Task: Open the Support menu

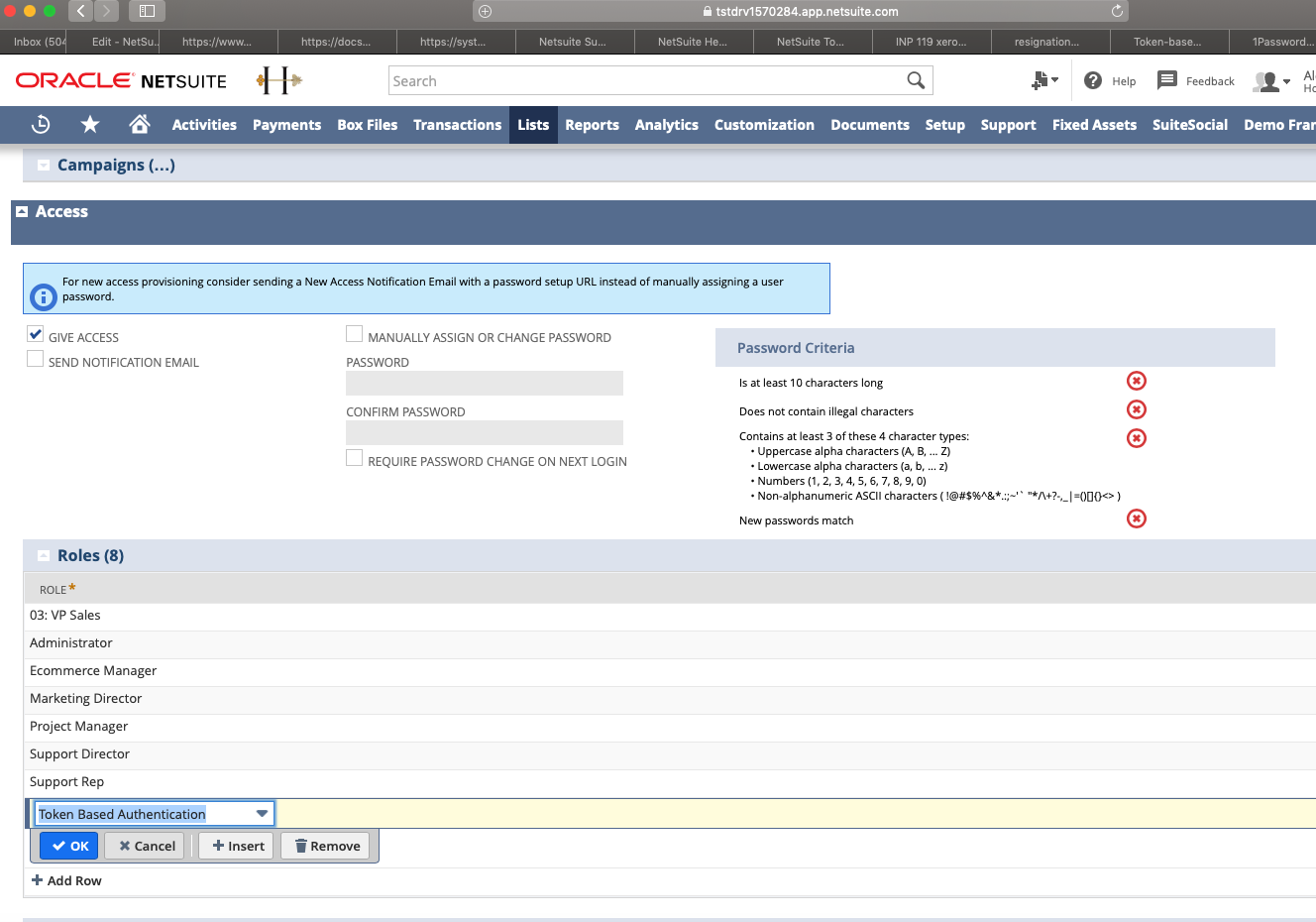Action: (1008, 125)
